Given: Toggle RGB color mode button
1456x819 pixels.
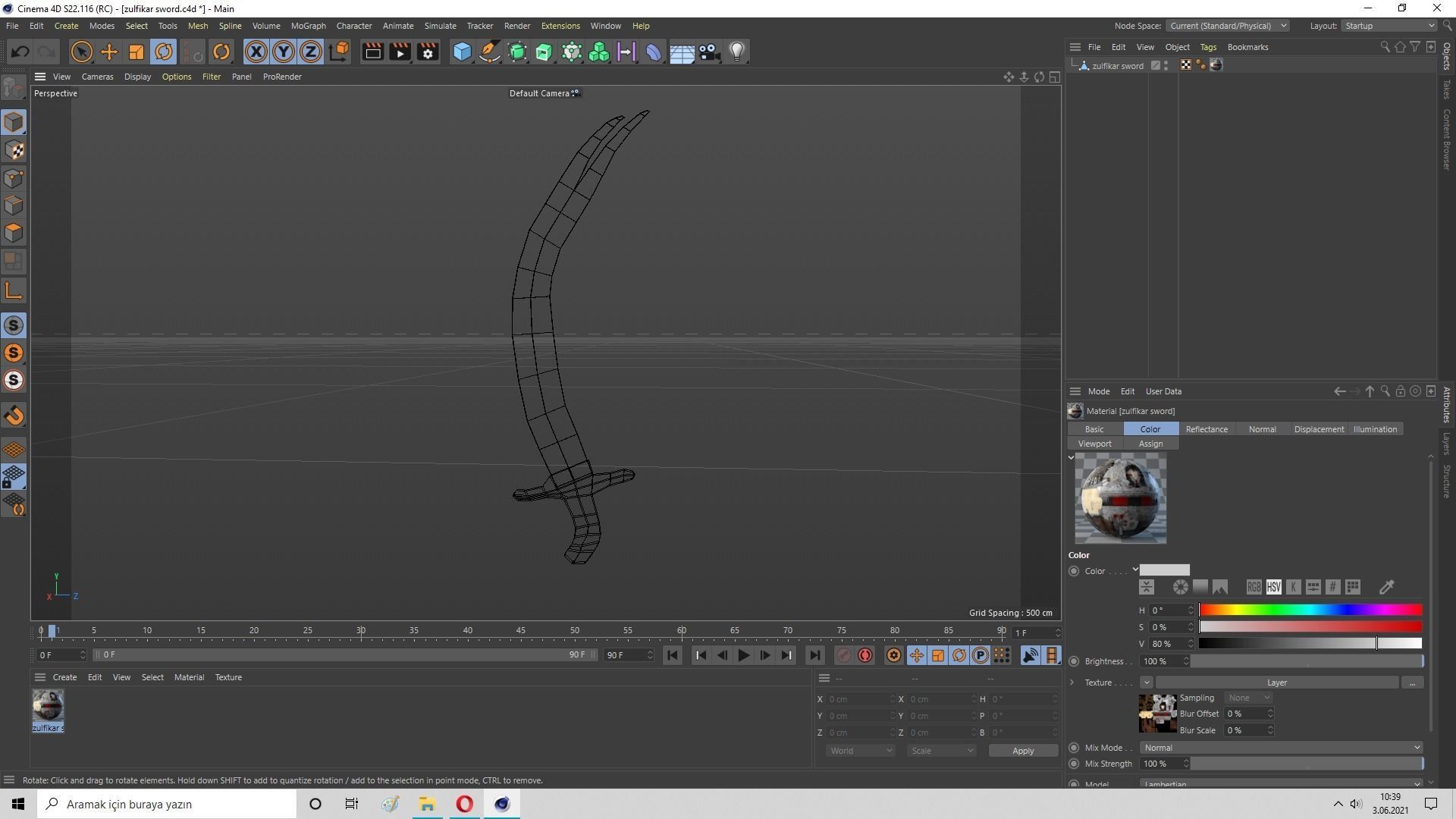Looking at the screenshot, I should pyautogui.click(x=1254, y=587).
